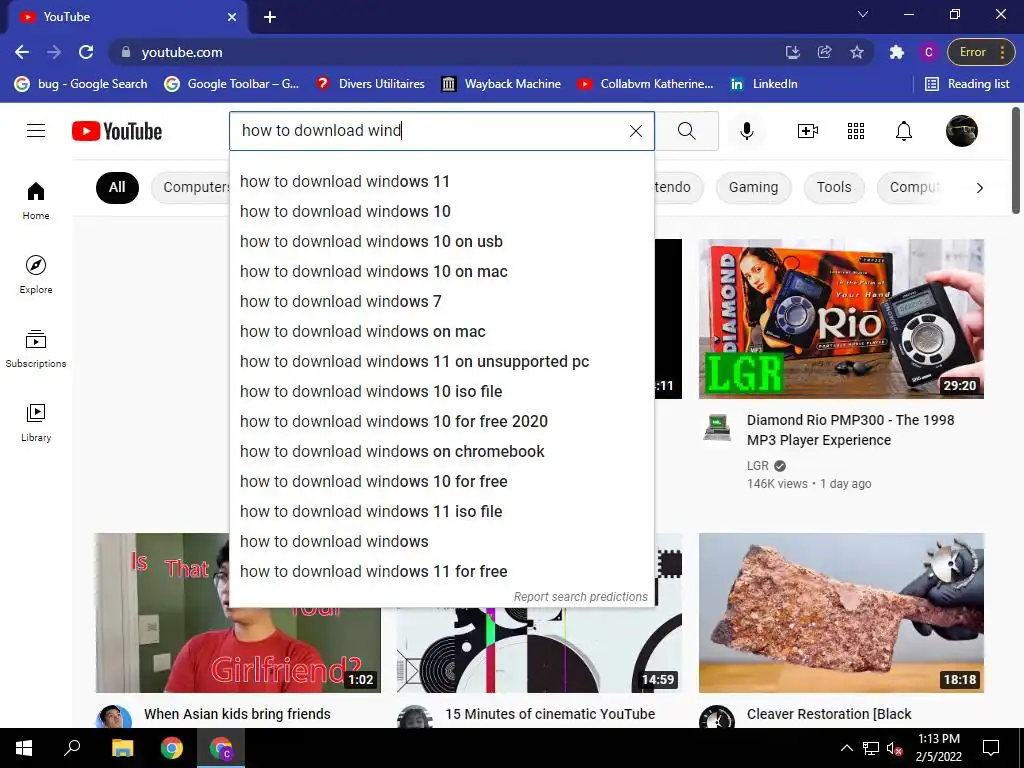
Task: Open Reading list
Action: (x=968, y=84)
